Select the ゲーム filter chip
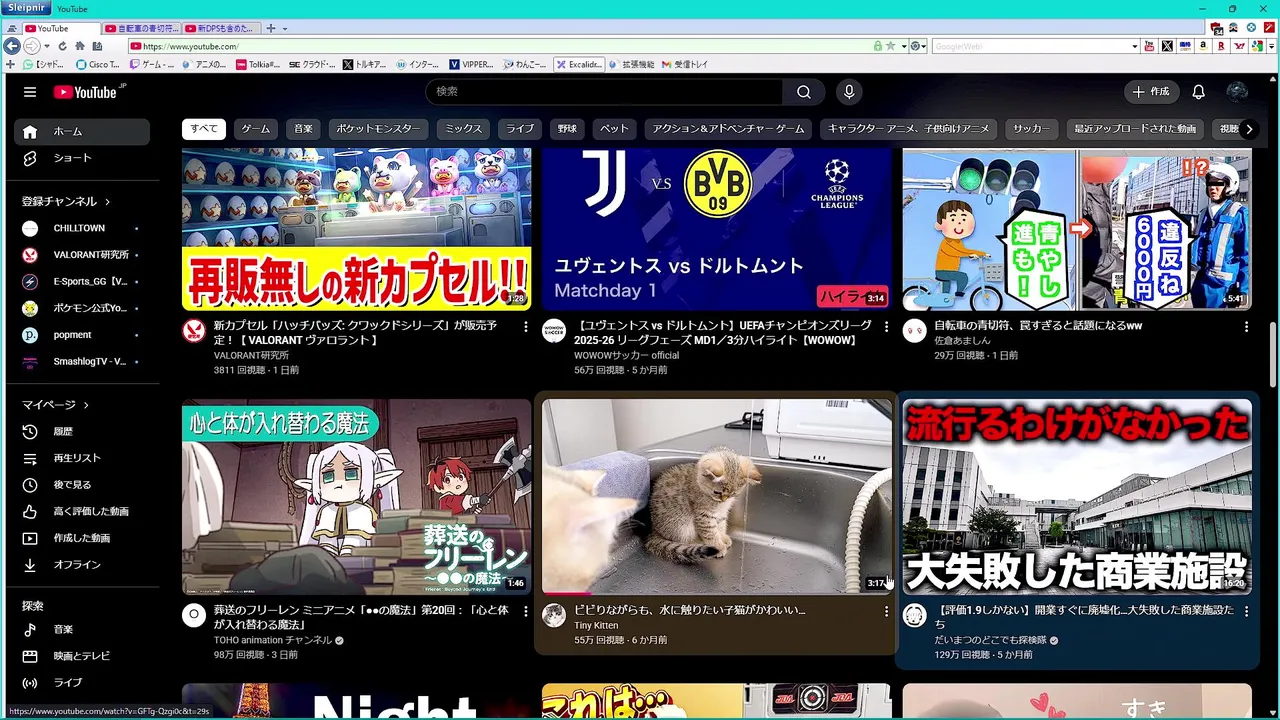The image size is (1280, 720). tap(256, 128)
